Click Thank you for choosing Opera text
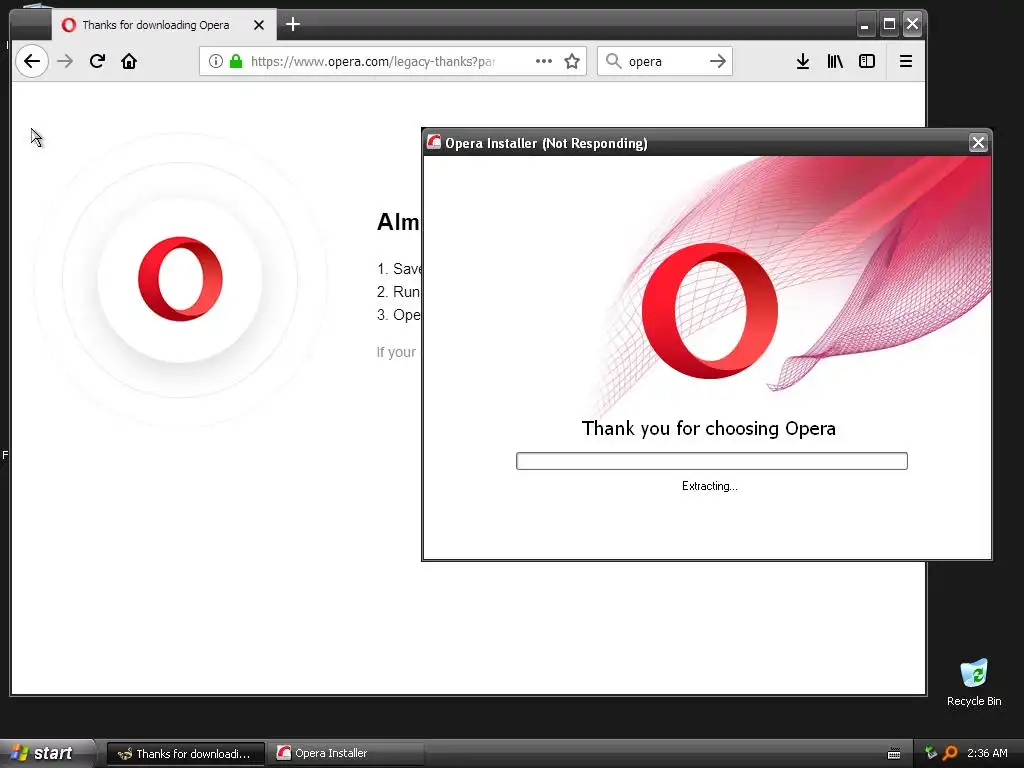The width and height of the screenshot is (1024, 768). (709, 428)
